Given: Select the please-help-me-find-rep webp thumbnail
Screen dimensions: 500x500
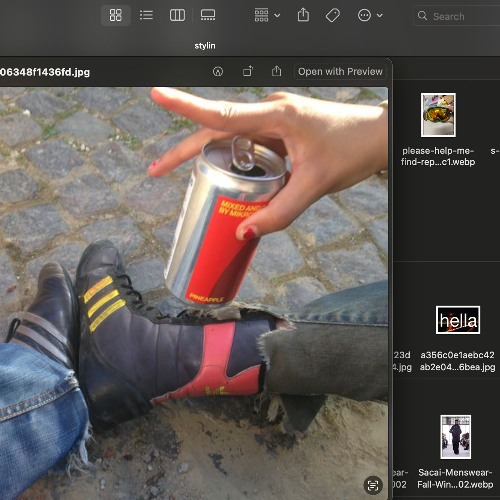Looking at the screenshot, I should point(438,115).
